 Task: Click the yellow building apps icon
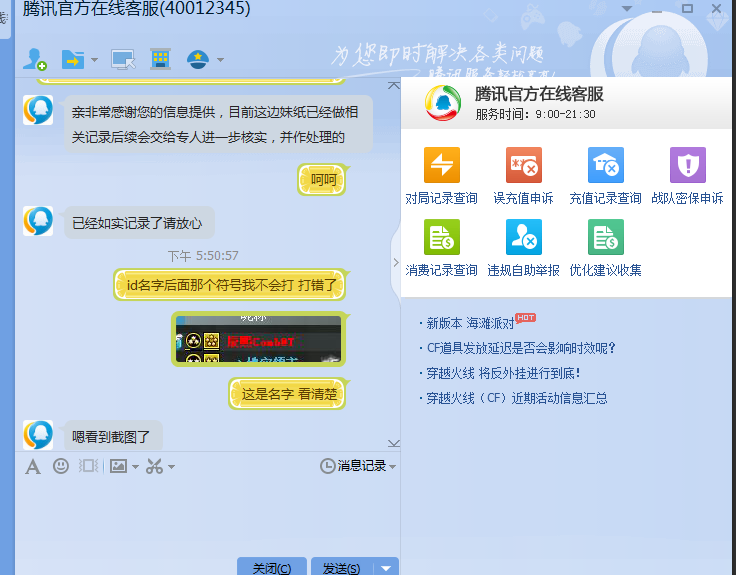click(x=160, y=59)
